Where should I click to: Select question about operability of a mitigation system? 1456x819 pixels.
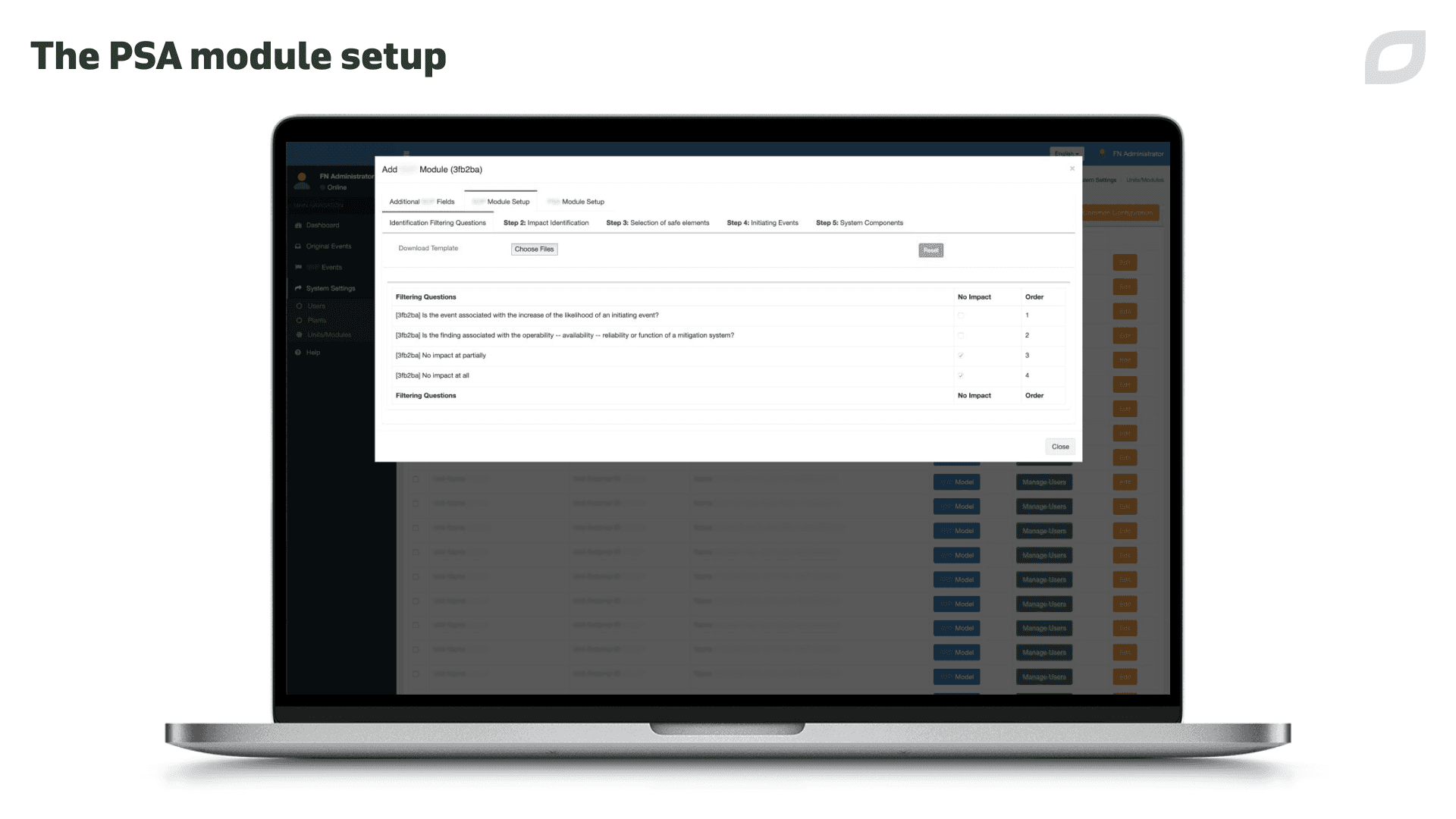(x=564, y=335)
